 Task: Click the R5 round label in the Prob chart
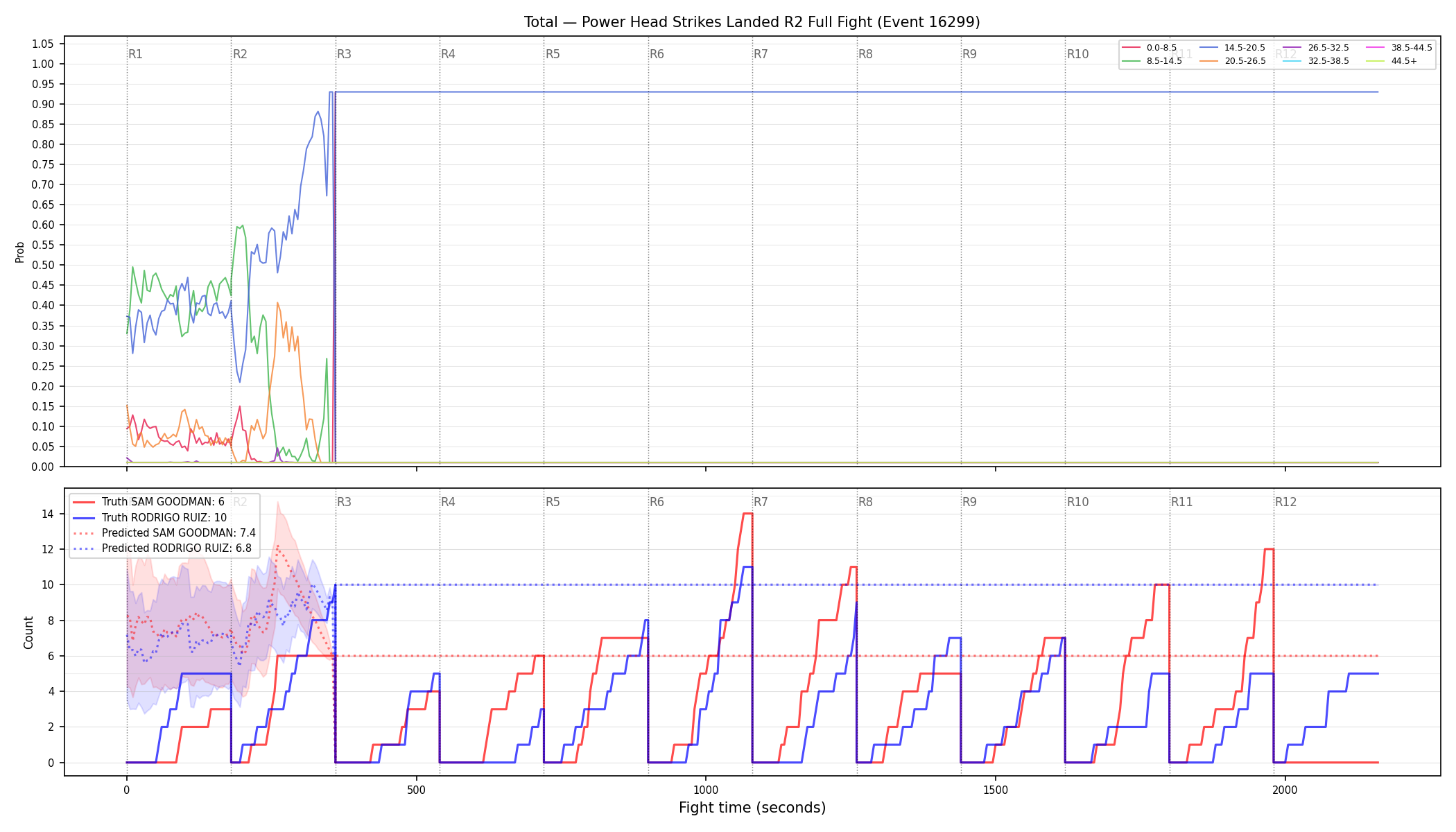pyautogui.click(x=553, y=54)
